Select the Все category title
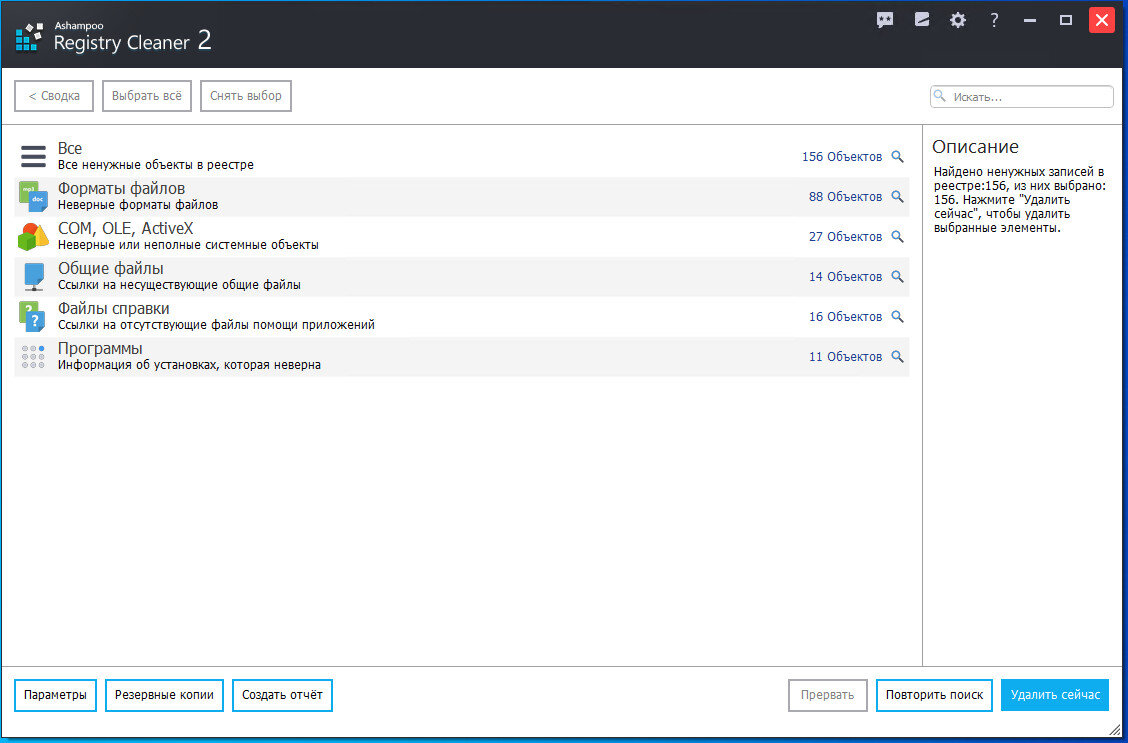The height and width of the screenshot is (743, 1128). click(x=70, y=148)
